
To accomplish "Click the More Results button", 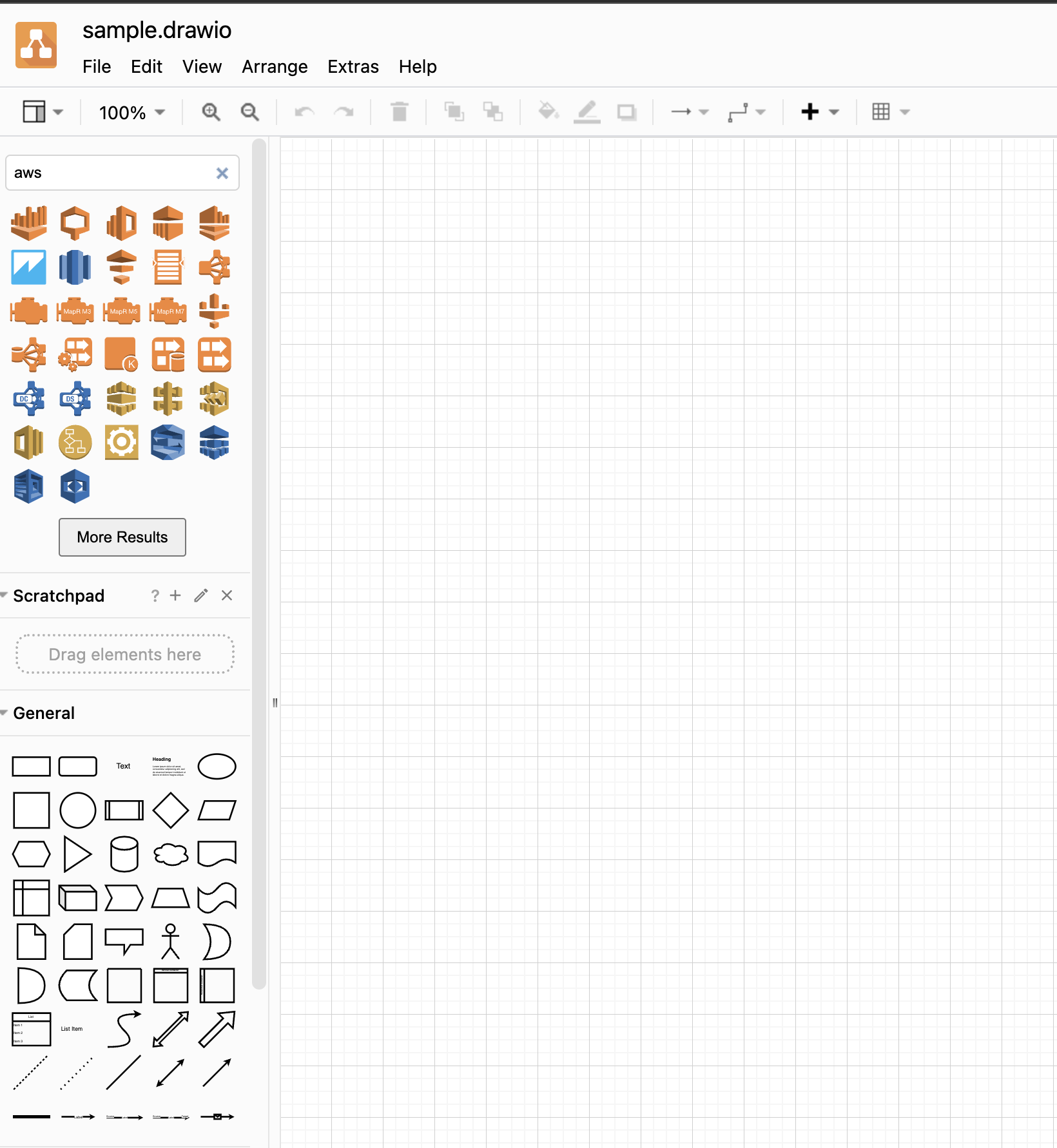I will click(x=122, y=537).
